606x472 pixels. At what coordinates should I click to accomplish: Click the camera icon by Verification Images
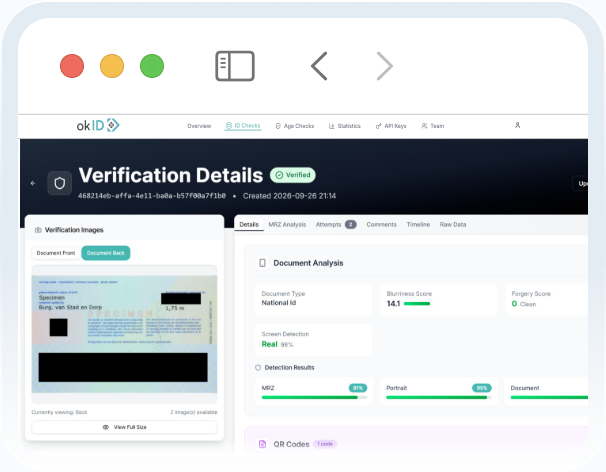coord(38,230)
